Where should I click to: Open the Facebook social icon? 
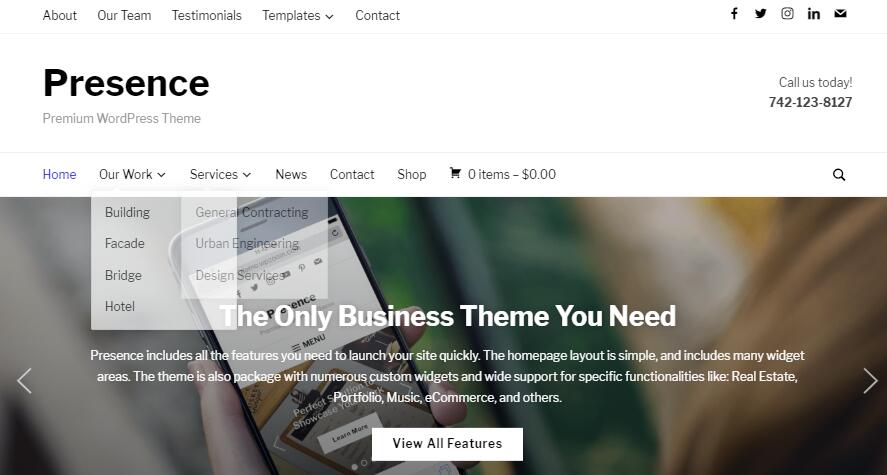click(734, 14)
